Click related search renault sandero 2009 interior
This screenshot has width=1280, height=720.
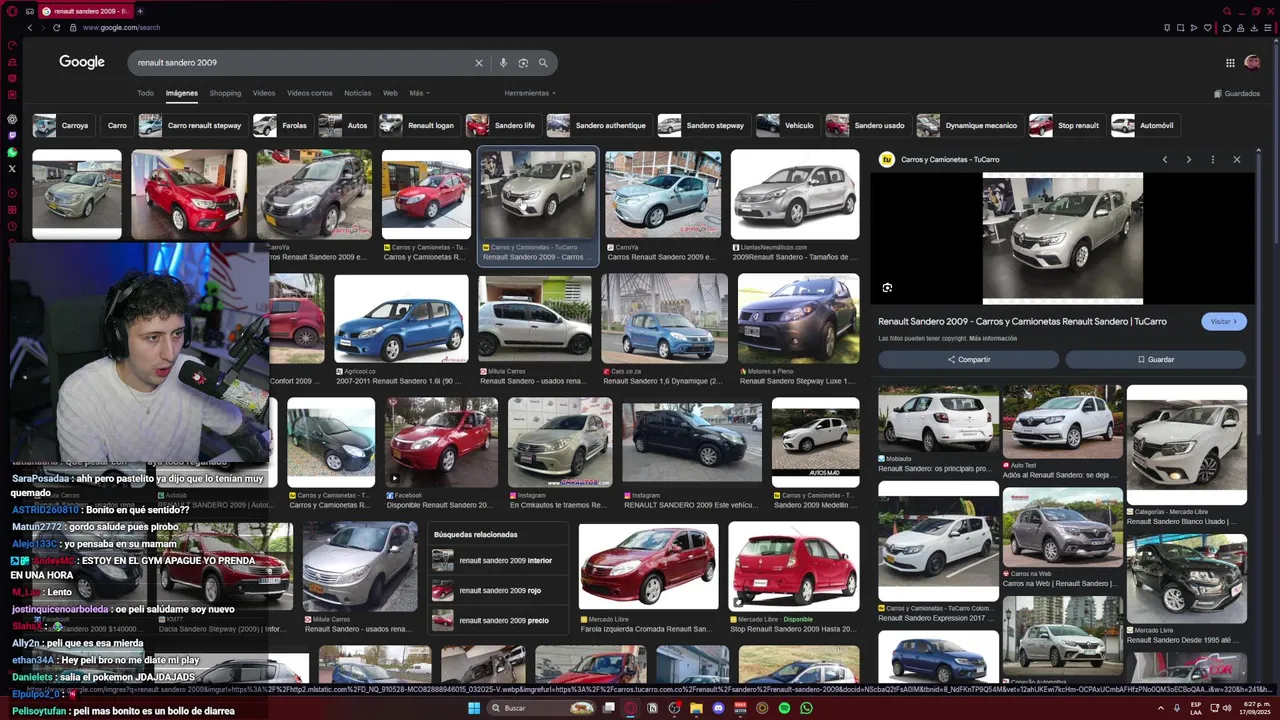point(500,561)
